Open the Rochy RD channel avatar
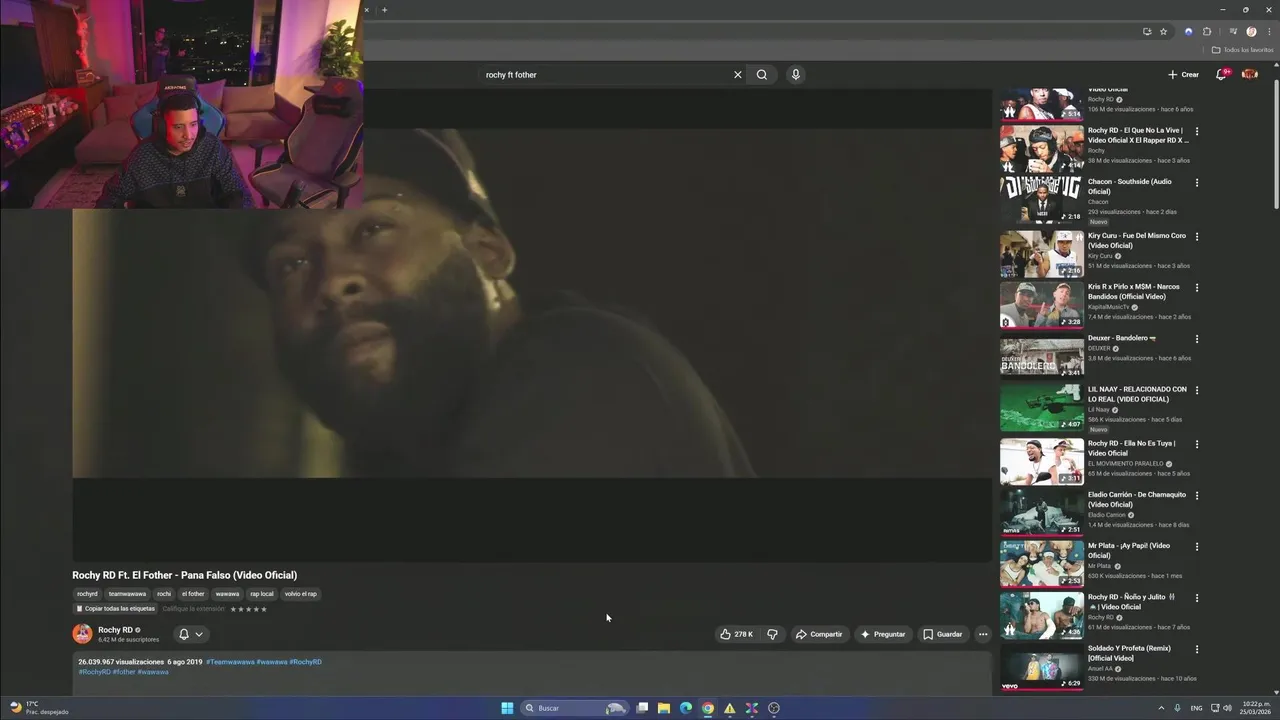Image resolution: width=1280 pixels, height=720 pixels. [x=82, y=633]
